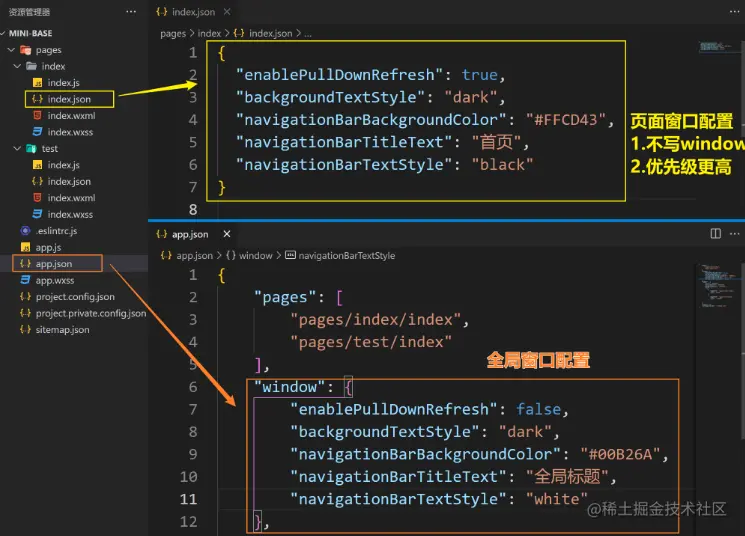The width and height of the screenshot is (745, 536).
Task: Click the "全局标题" title text value
Action: 567,477
